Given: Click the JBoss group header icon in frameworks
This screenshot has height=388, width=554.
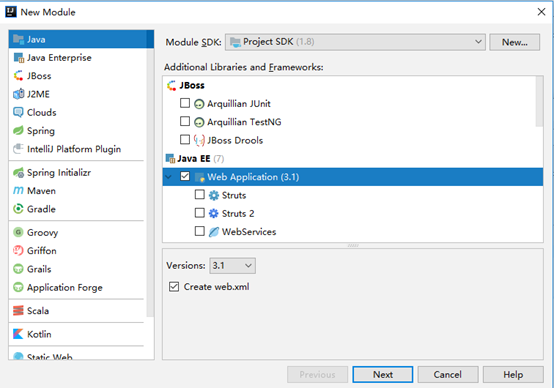Looking at the screenshot, I should [172, 86].
